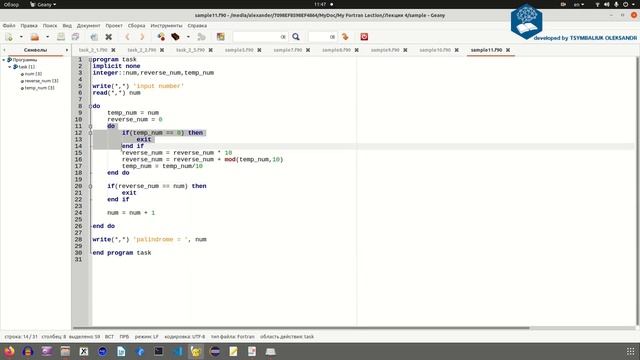Collapse the inner do loop fold at line 11

click(x=90, y=126)
